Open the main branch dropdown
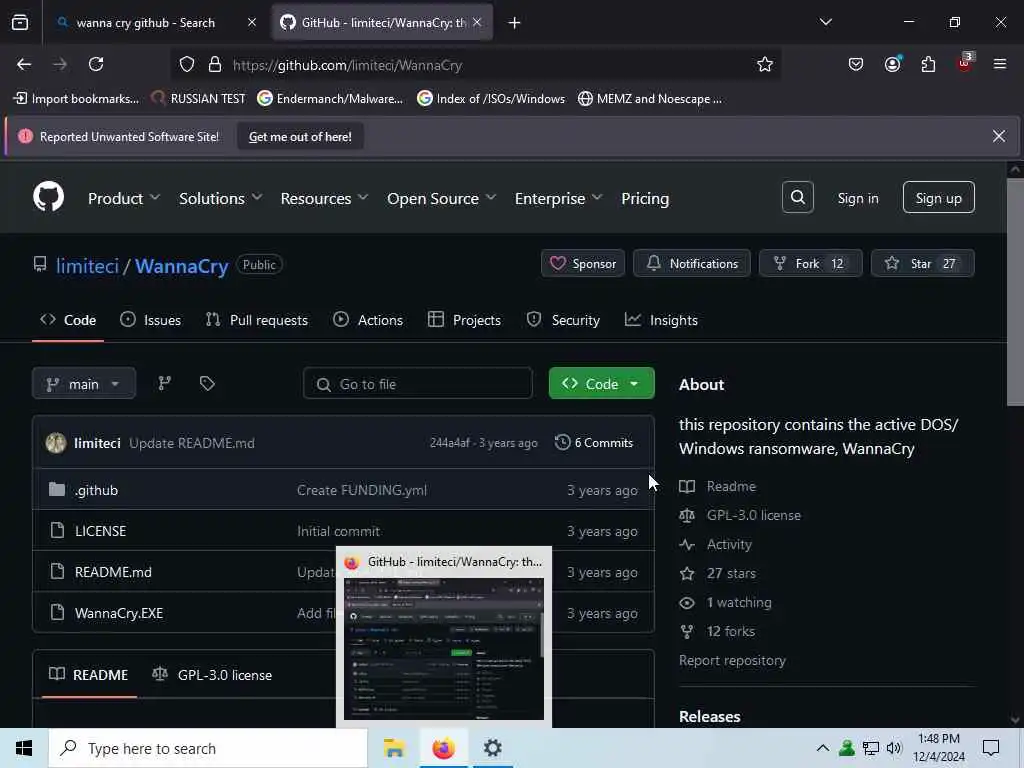 (x=84, y=383)
